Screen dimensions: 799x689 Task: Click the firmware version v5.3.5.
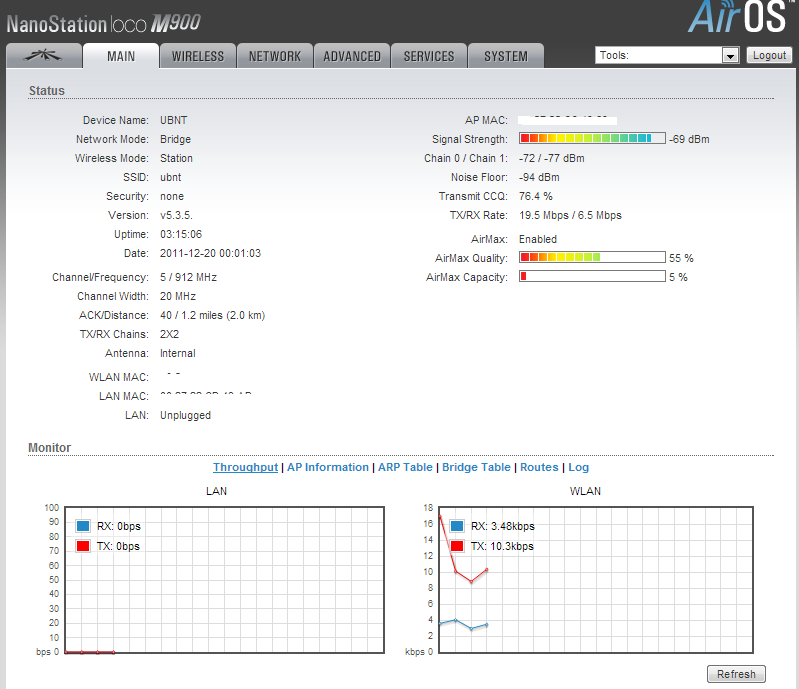176,215
